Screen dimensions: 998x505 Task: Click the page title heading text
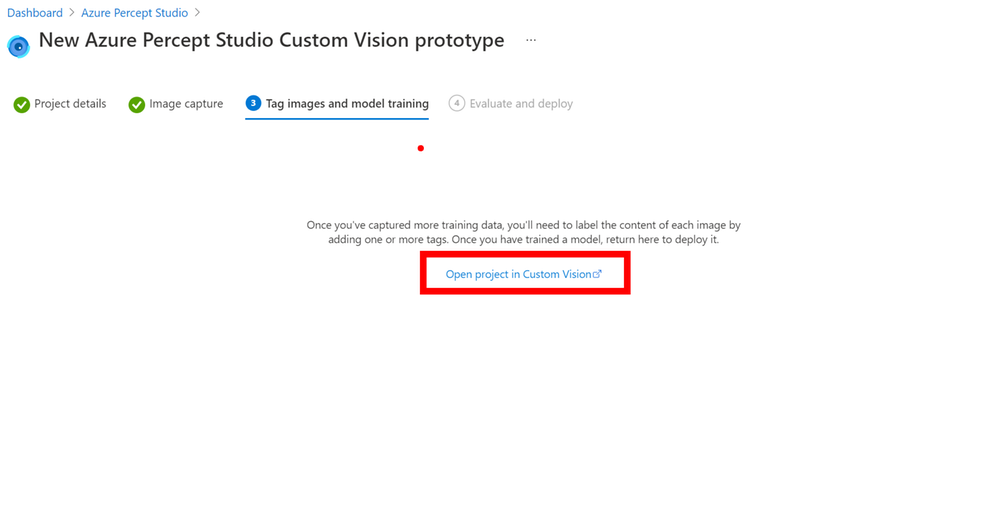(x=272, y=40)
